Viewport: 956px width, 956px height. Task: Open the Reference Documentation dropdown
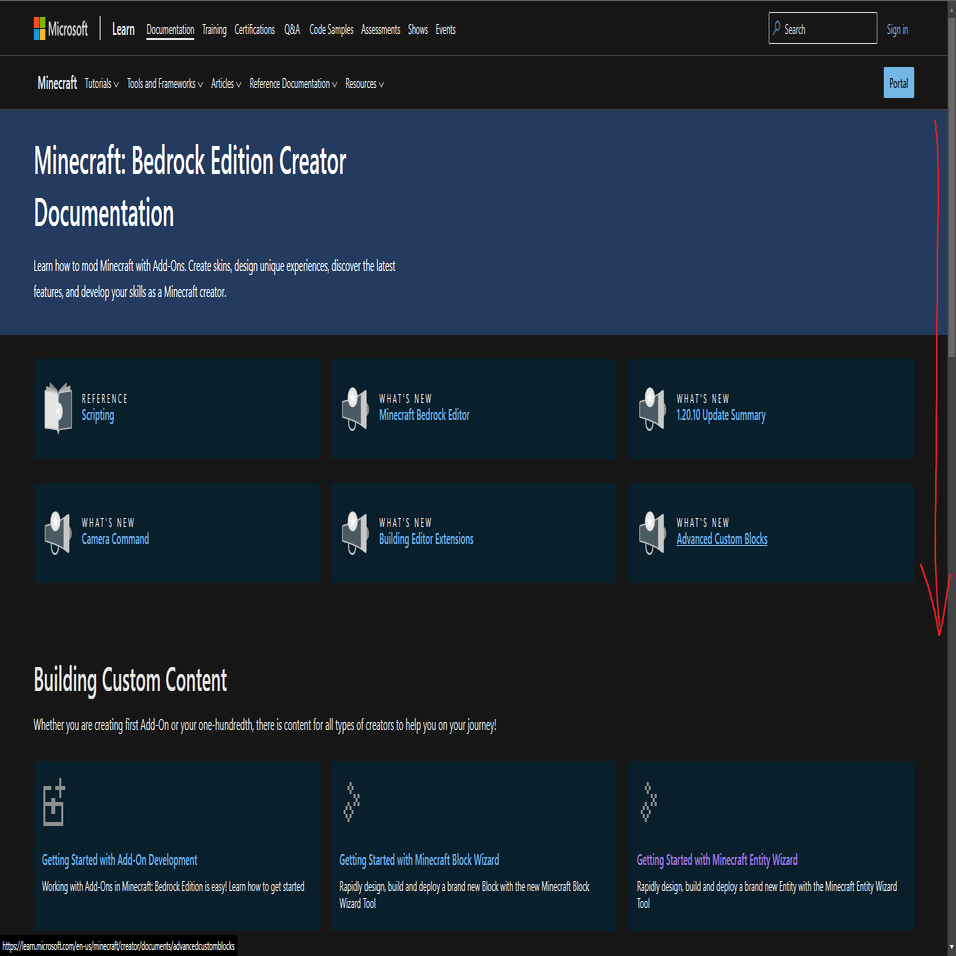pos(293,84)
